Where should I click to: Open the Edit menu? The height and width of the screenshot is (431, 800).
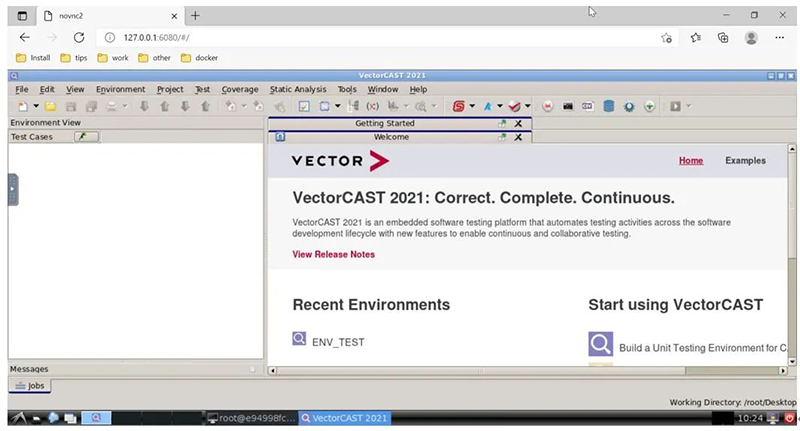47,89
